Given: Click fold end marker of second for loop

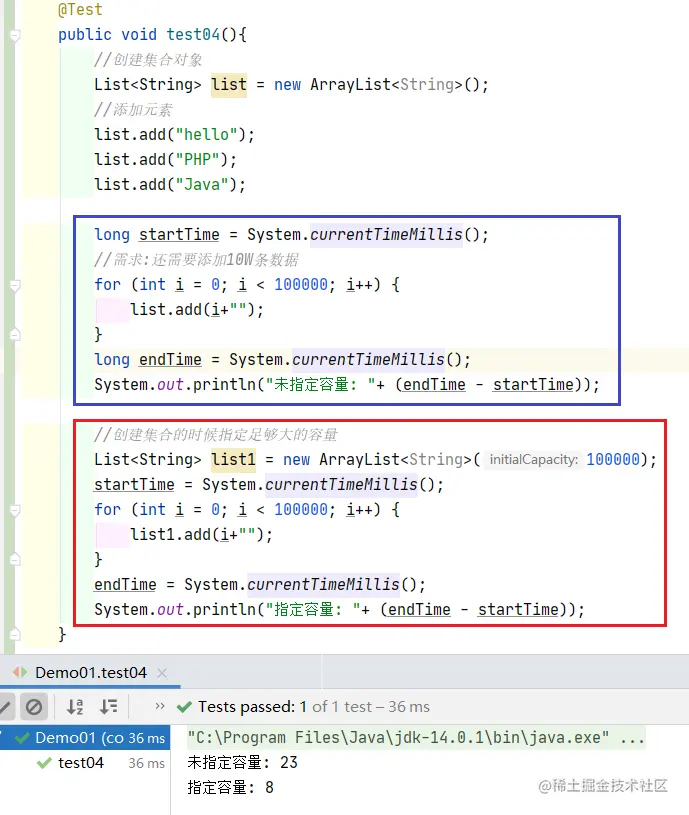Looking at the screenshot, I should tap(15, 559).
